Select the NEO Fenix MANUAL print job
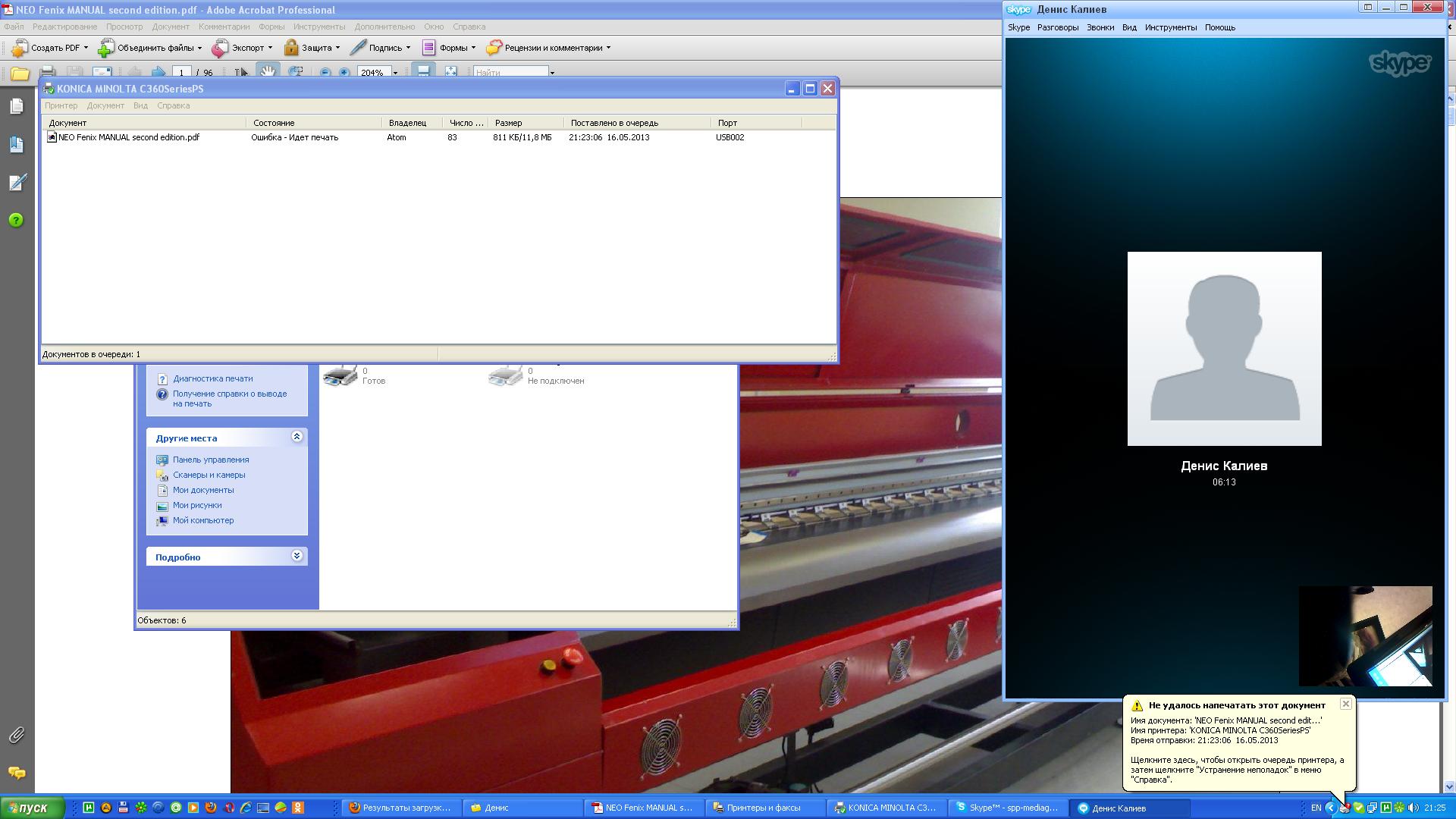 (128, 137)
